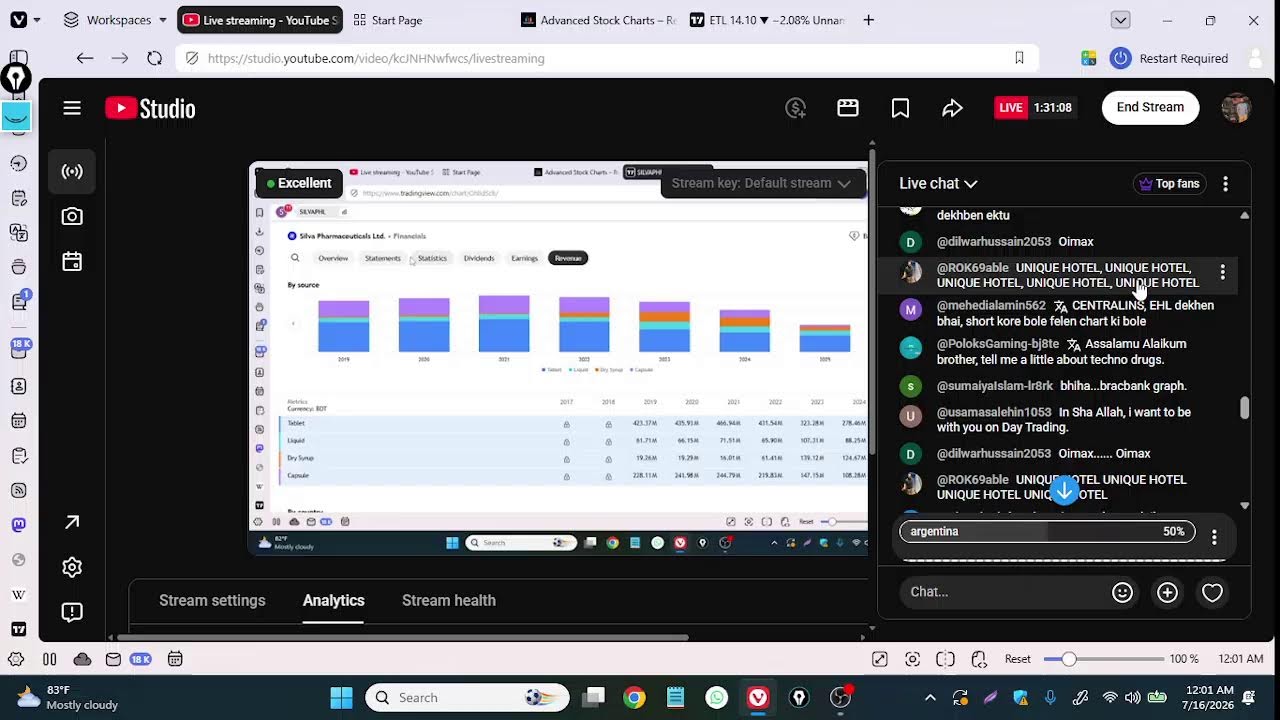Switch to the Advanced Stock Charts tab
This screenshot has width=1280, height=720.
[x=598, y=20]
